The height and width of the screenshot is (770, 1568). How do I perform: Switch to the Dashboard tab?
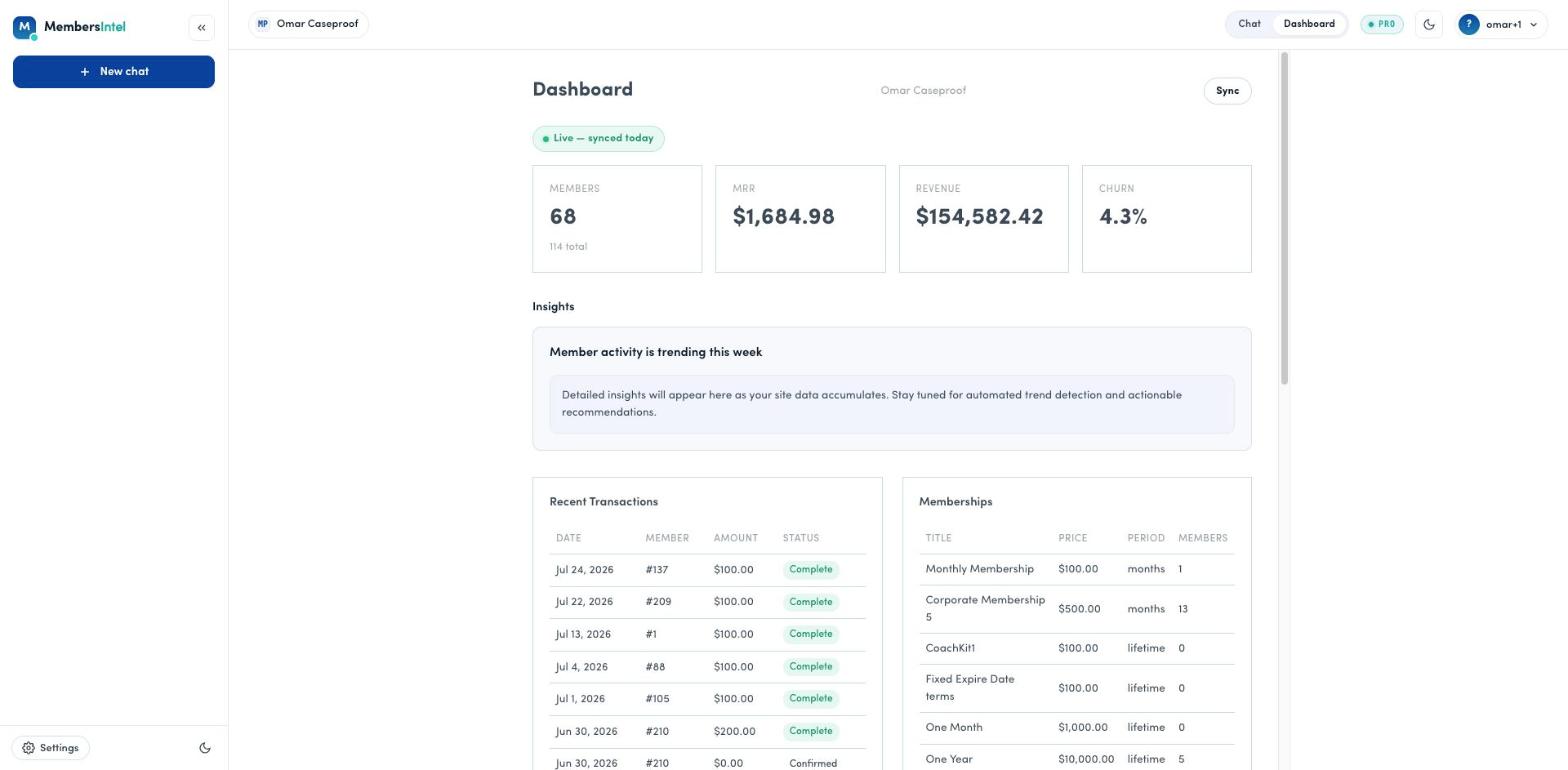pyautogui.click(x=1309, y=24)
